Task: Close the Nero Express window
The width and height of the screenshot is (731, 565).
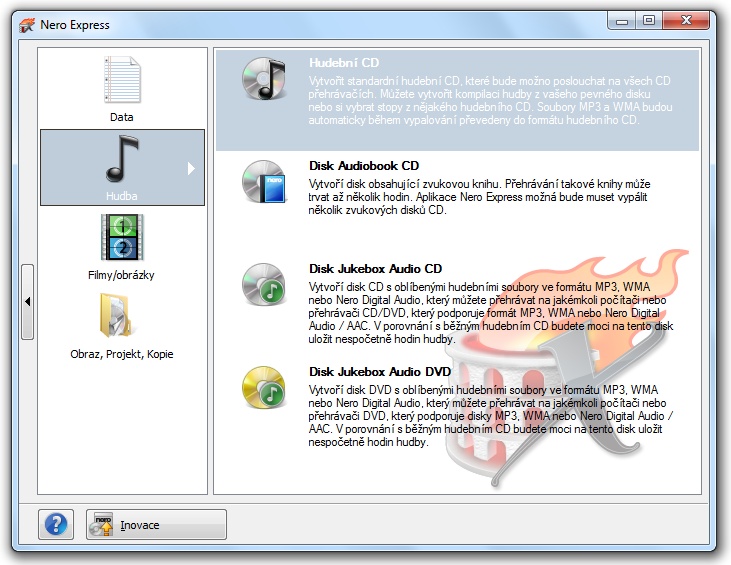Action: 686,21
